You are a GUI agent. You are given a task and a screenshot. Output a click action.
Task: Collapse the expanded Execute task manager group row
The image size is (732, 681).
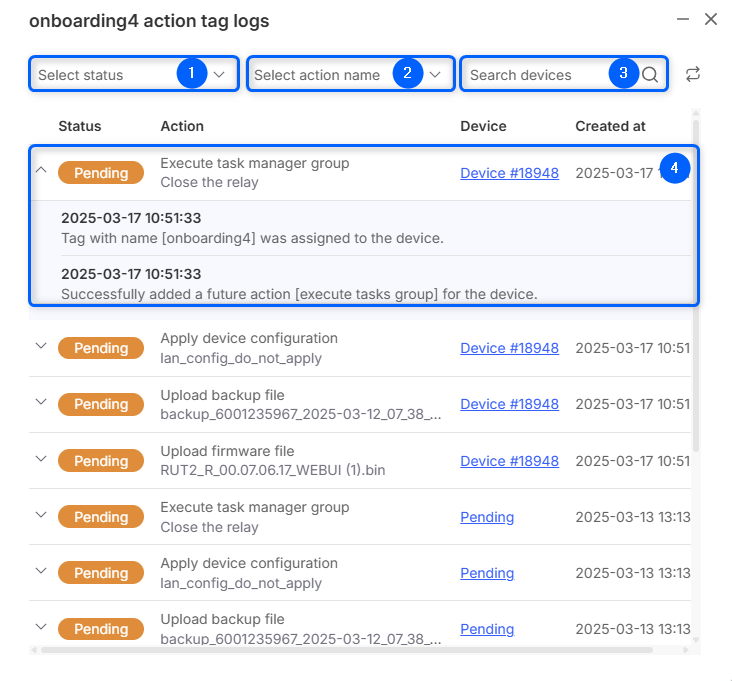41,170
